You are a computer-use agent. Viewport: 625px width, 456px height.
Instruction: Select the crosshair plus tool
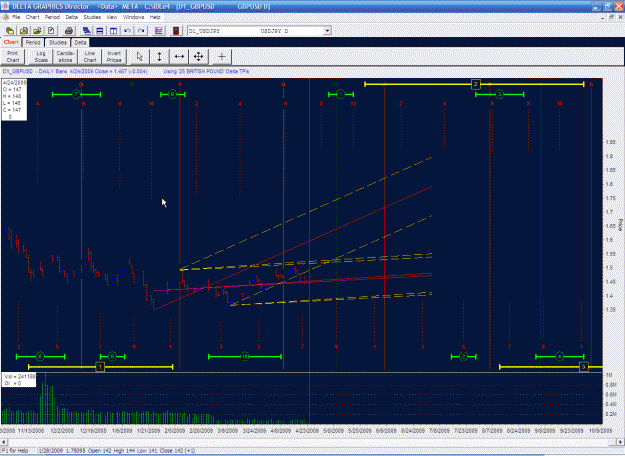coord(222,57)
